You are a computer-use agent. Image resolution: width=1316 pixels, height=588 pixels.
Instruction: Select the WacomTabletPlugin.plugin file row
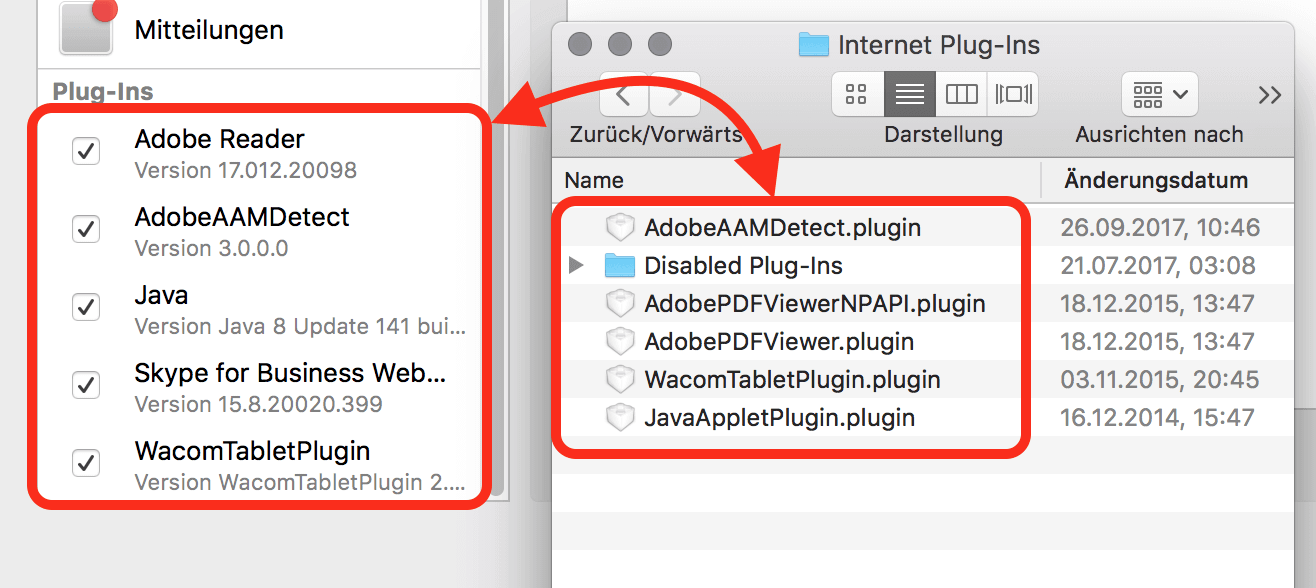point(934,380)
